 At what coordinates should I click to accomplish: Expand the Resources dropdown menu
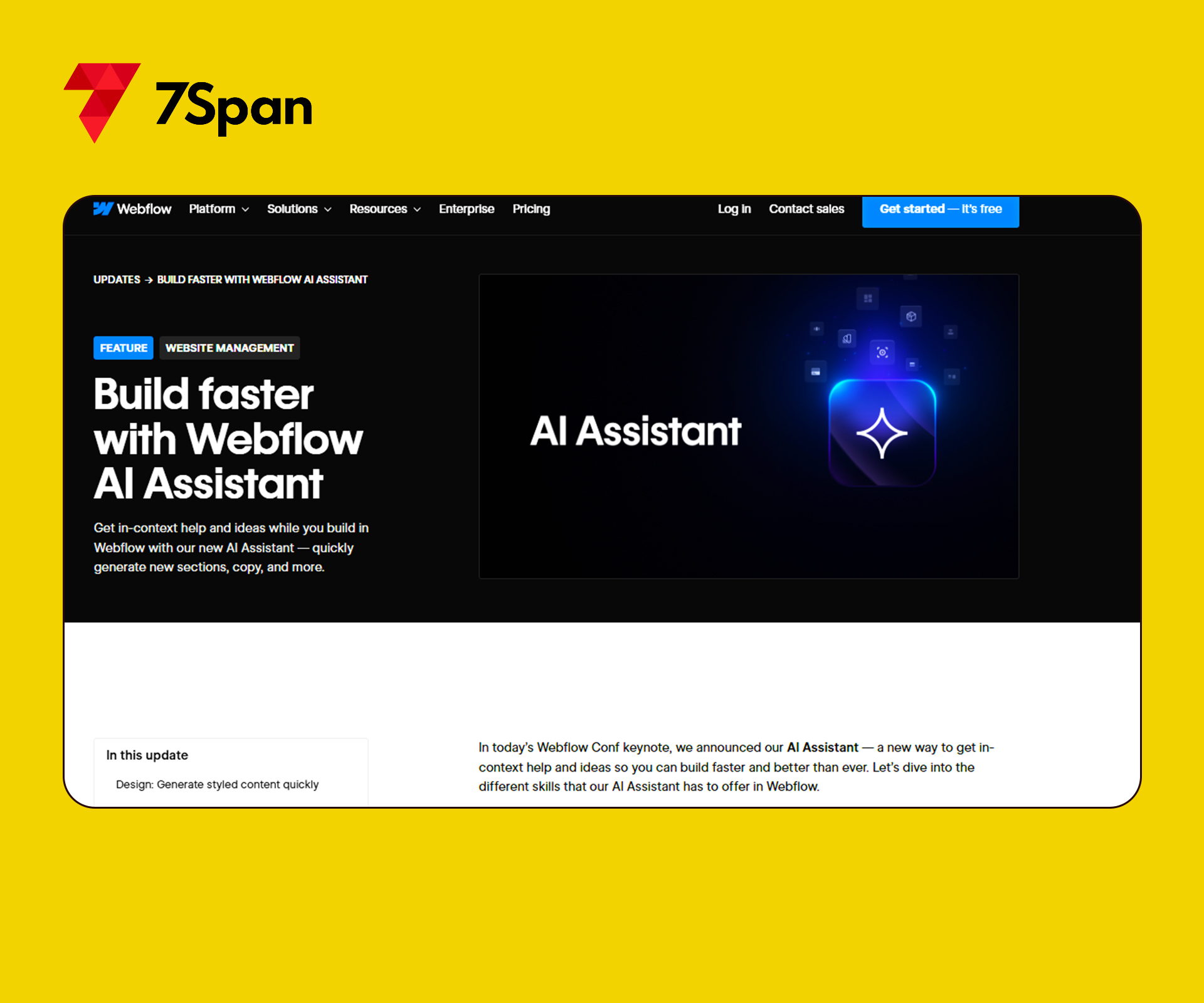385,210
